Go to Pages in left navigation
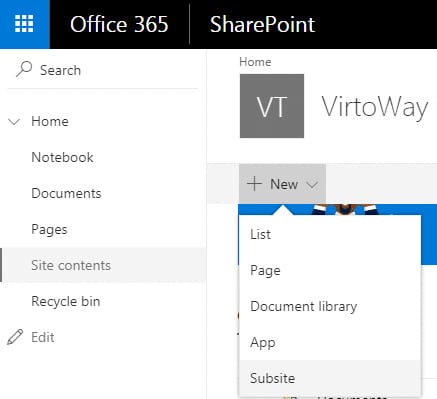The width and height of the screenshot is (437, 399). pyautogui.click(x=49, y=230)
